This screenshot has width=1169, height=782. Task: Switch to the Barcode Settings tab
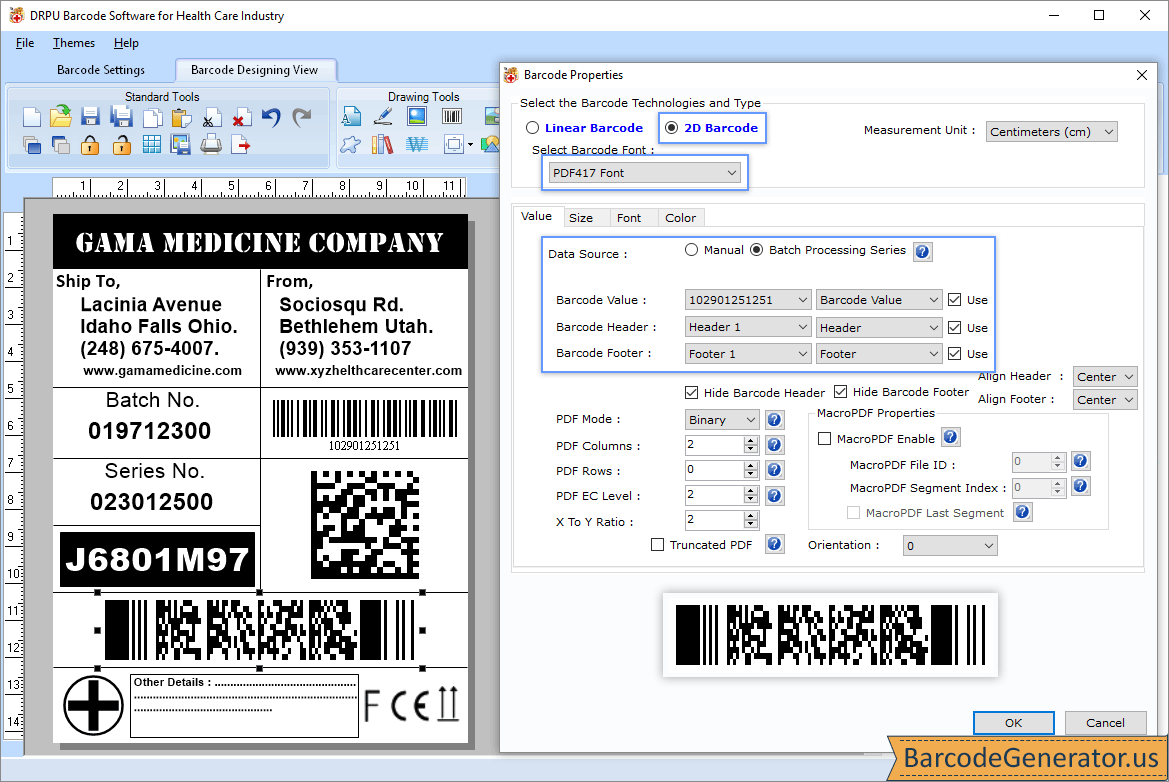(103, 69)
